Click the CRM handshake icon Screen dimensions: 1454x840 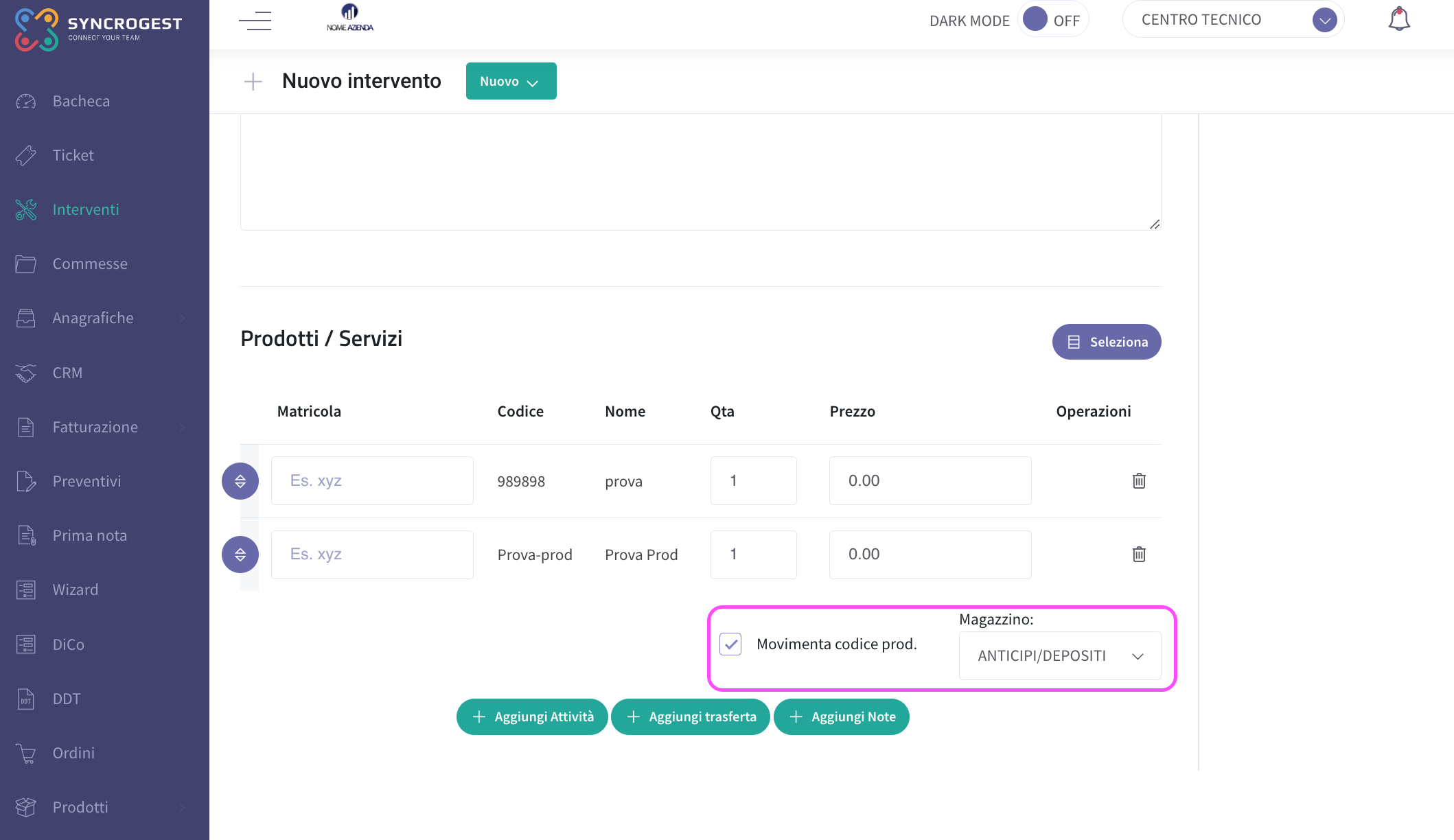click(26, 373)
